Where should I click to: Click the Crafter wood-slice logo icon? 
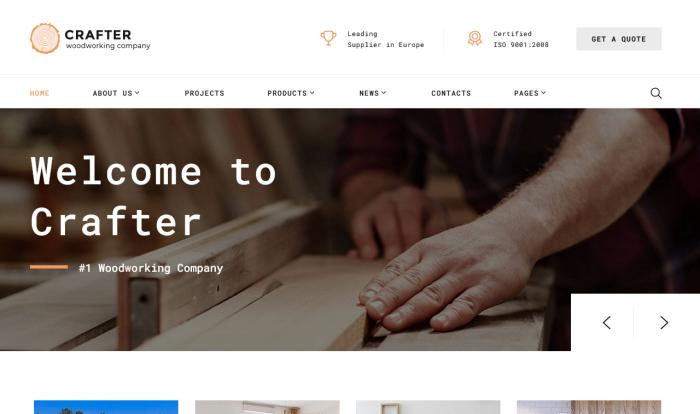tap(45, 38)
